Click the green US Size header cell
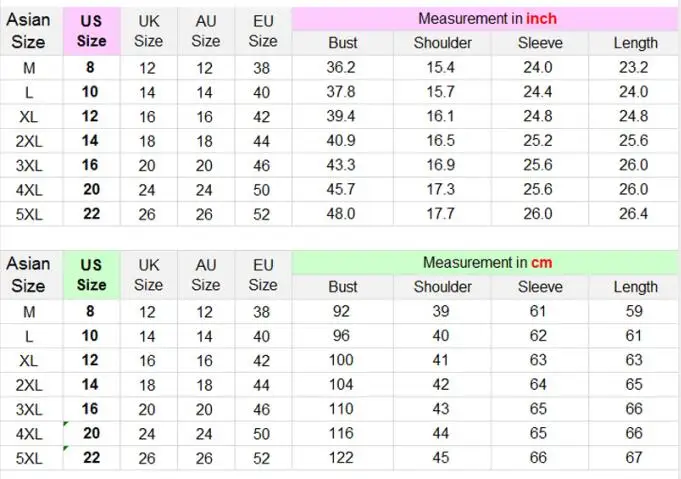The width and height of the screenshot is (681, 479). click(91, 275)
